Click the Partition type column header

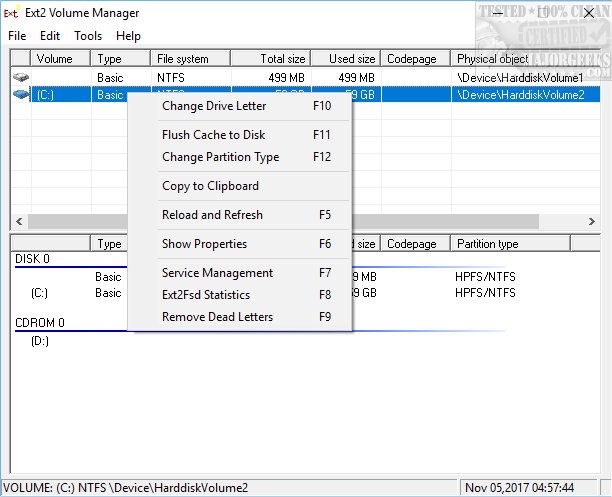[x=511, y=244]
